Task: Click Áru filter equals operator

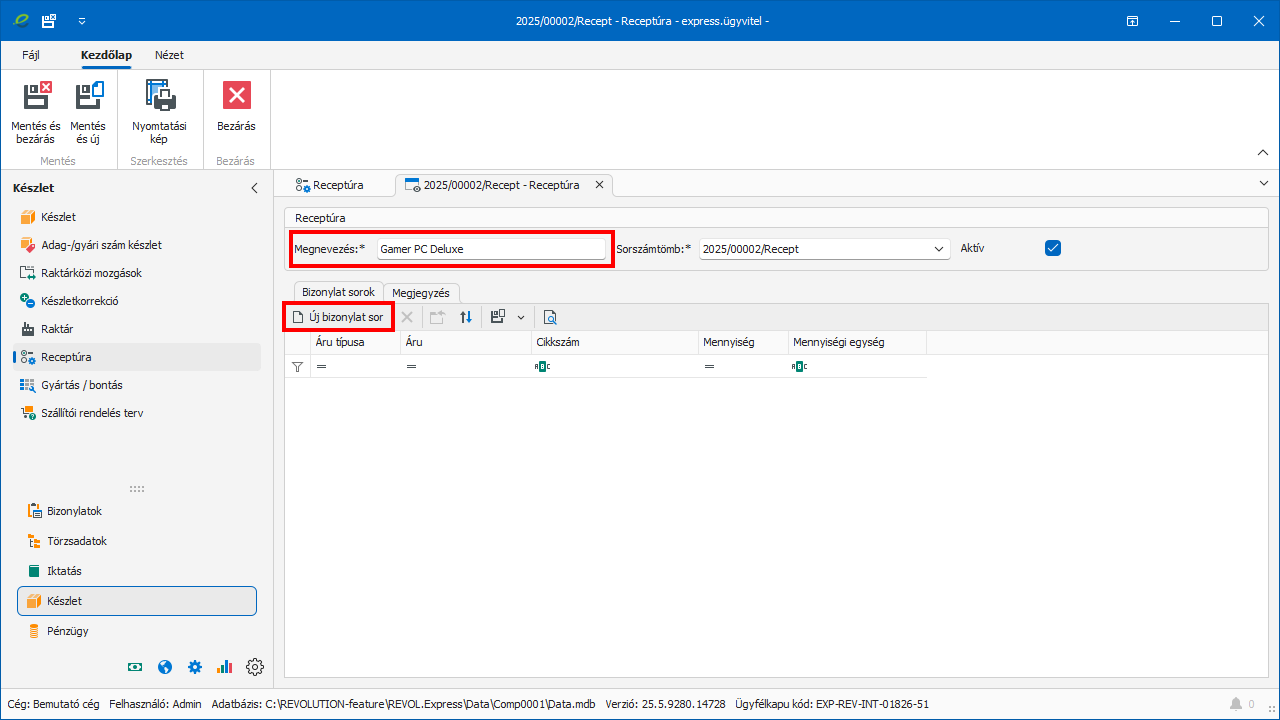Action: (411, 367)
